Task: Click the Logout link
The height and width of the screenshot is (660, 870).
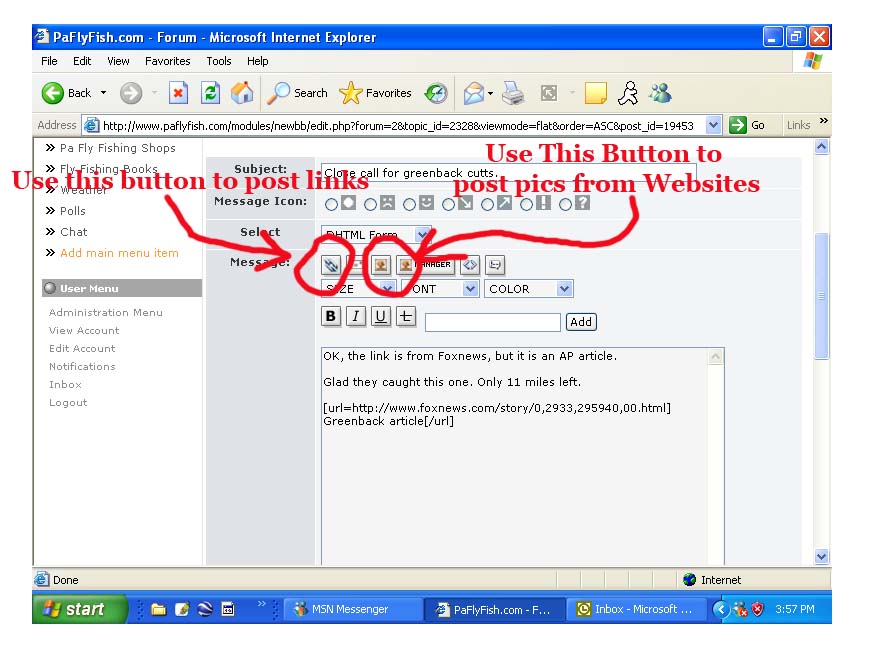Action: (x=68, y=403)
